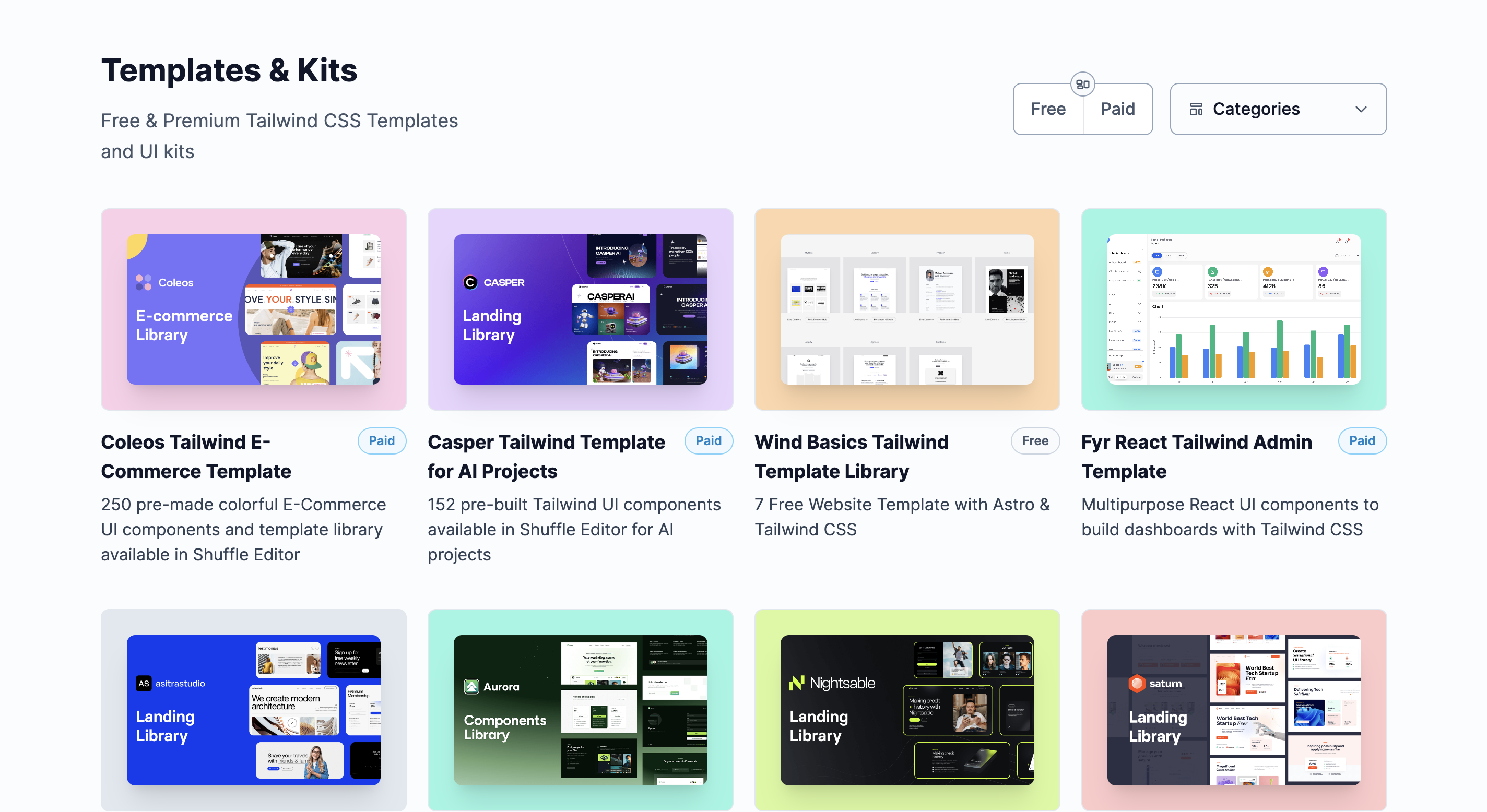Open Fyr React Tailwind Admin Template title
The height and width of the screenshot is (812, 1487).
coord(1196,457)
